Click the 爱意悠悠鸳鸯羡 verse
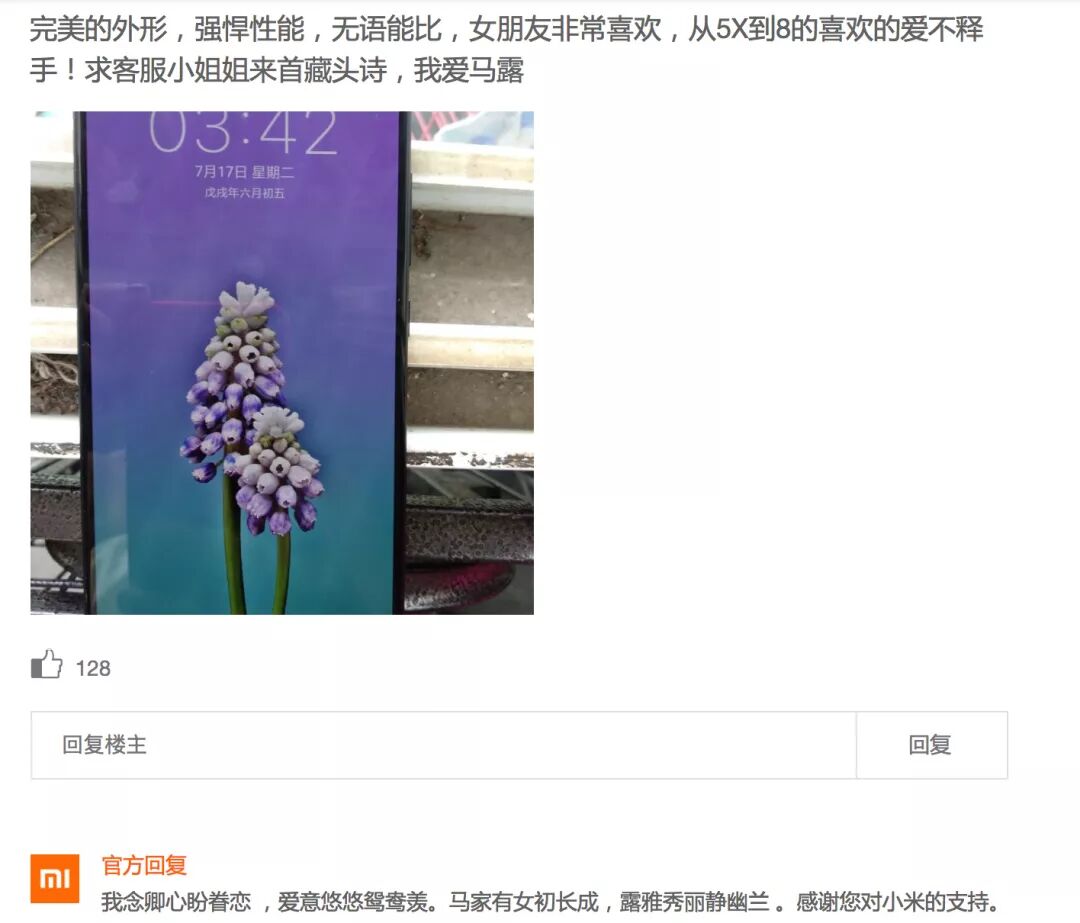Image resolution: width=1080 pixels, height=923 pixels. point(352,901)
